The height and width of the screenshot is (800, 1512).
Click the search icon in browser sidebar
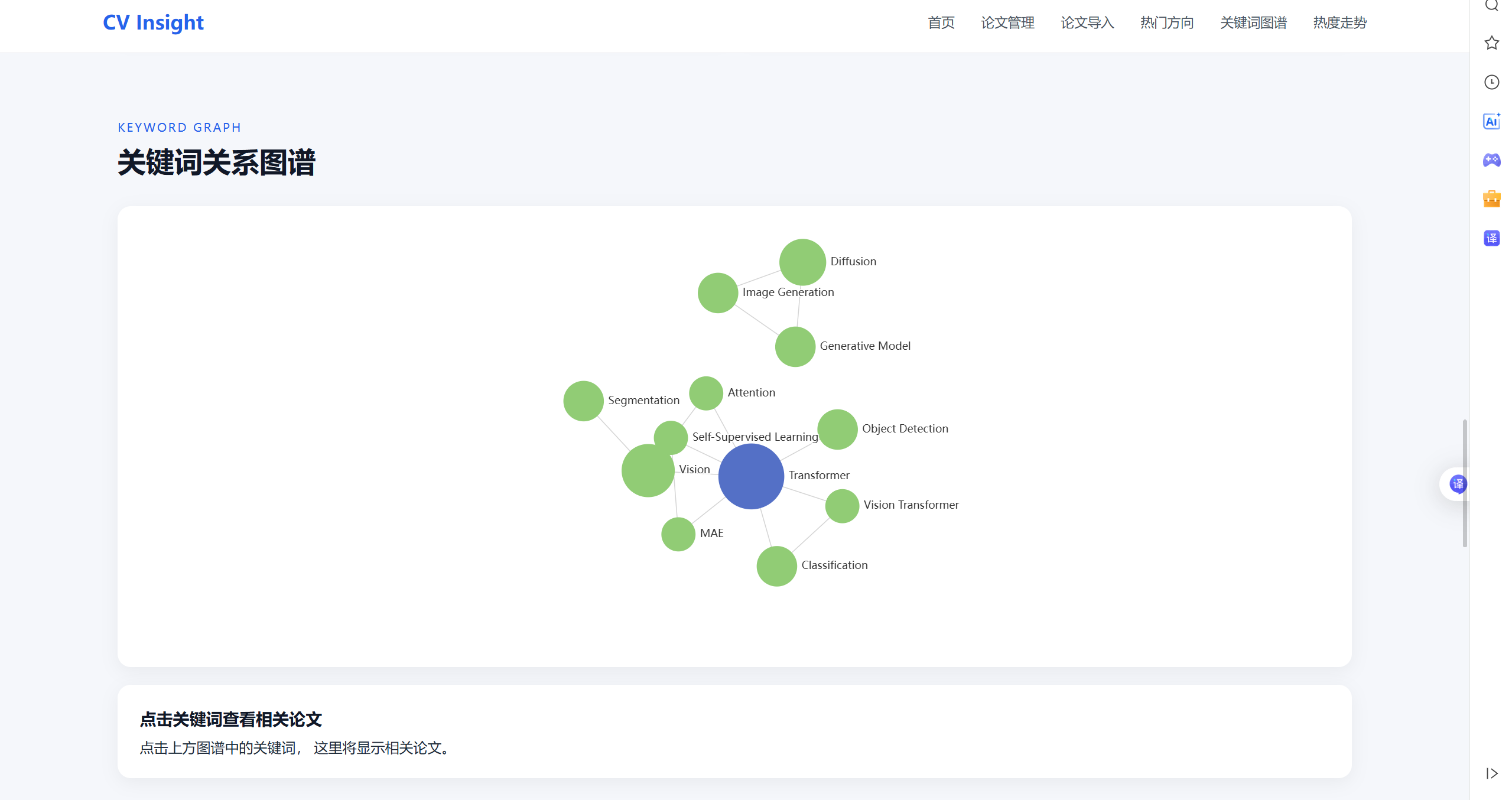[x=1491, y=5]
